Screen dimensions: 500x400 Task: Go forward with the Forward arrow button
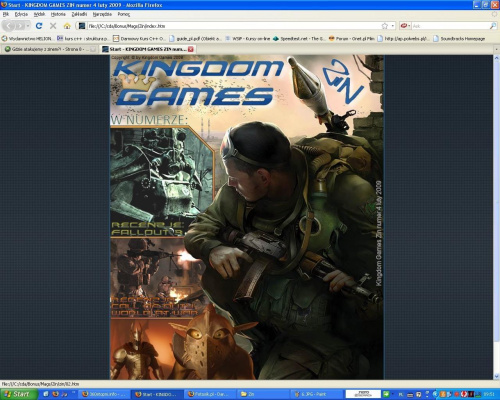[x=20, y=26]
